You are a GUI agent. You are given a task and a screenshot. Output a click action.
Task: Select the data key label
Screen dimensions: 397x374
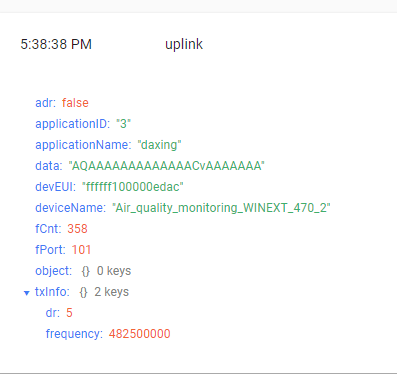[49, 166]
